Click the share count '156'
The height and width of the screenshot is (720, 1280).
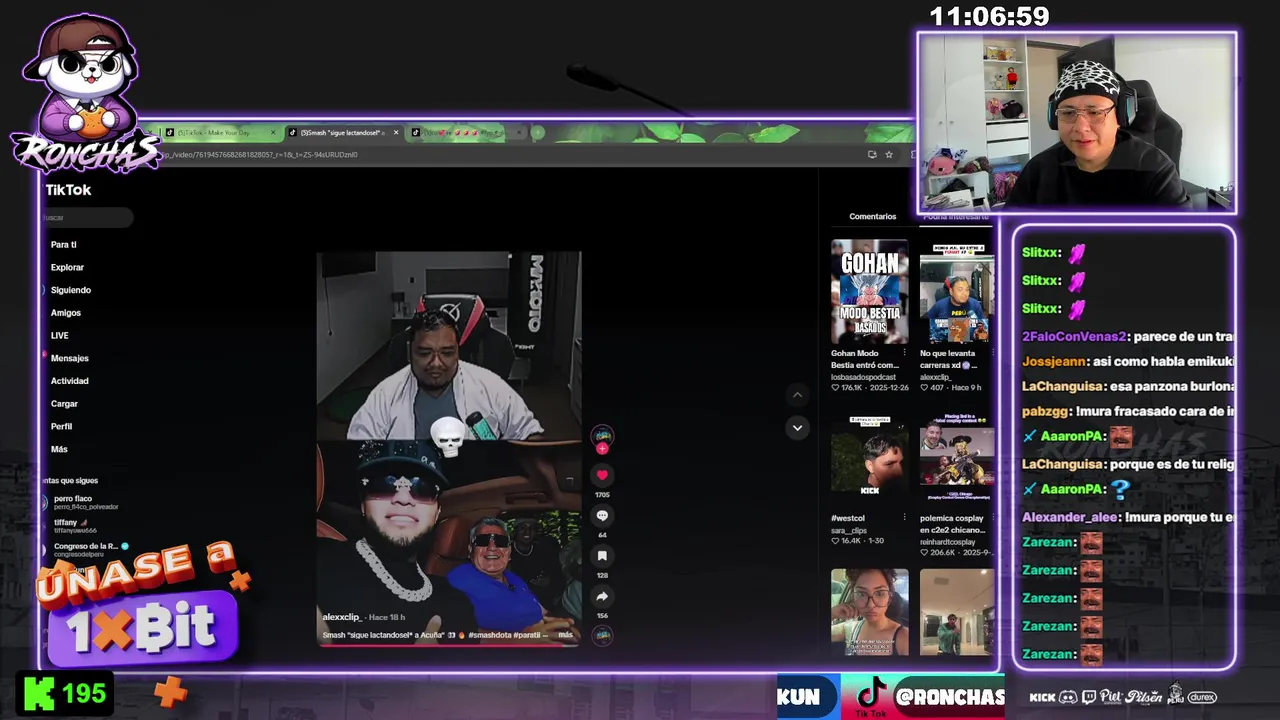coord(602,616)
